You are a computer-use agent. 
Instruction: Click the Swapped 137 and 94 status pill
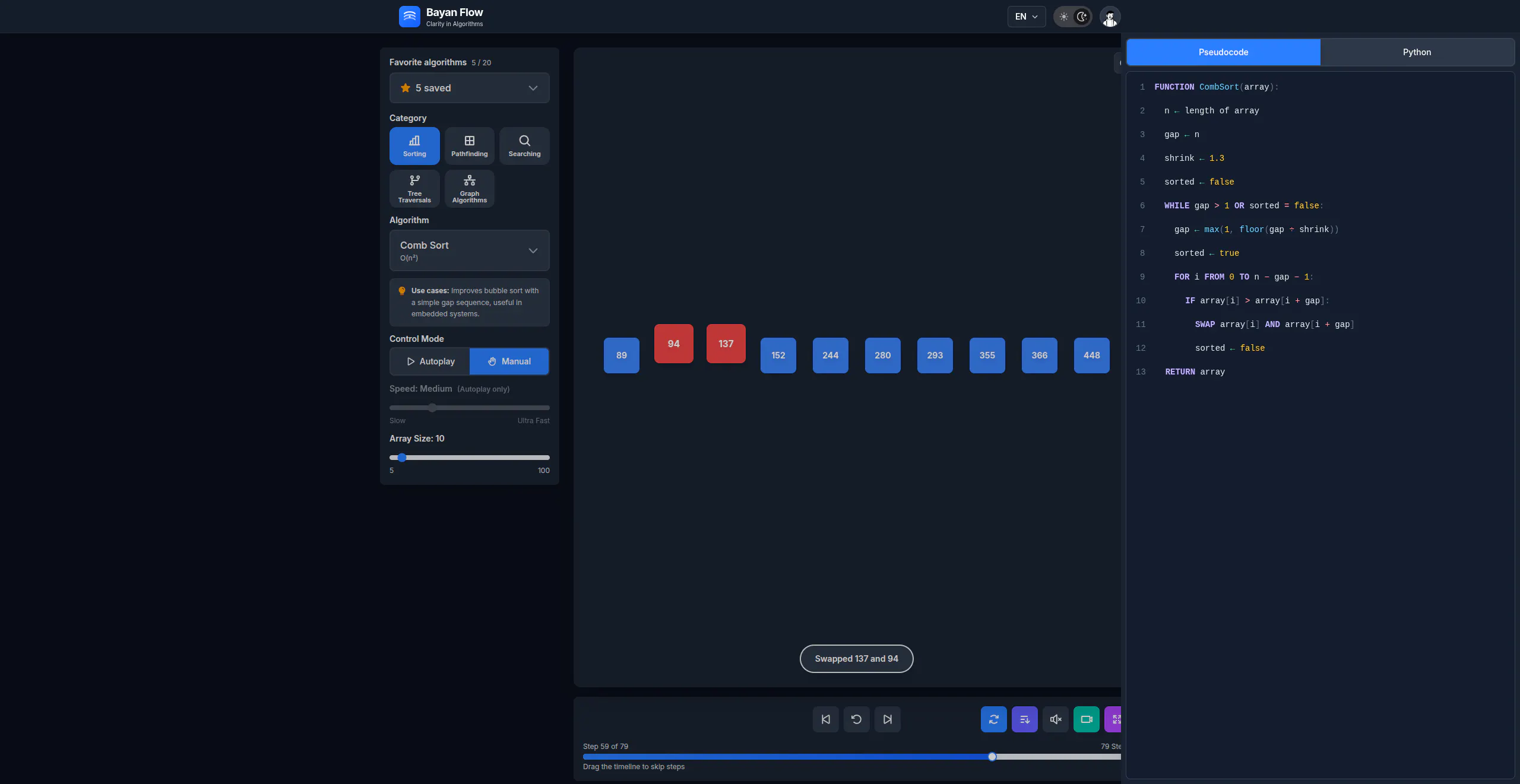[856, 659]
